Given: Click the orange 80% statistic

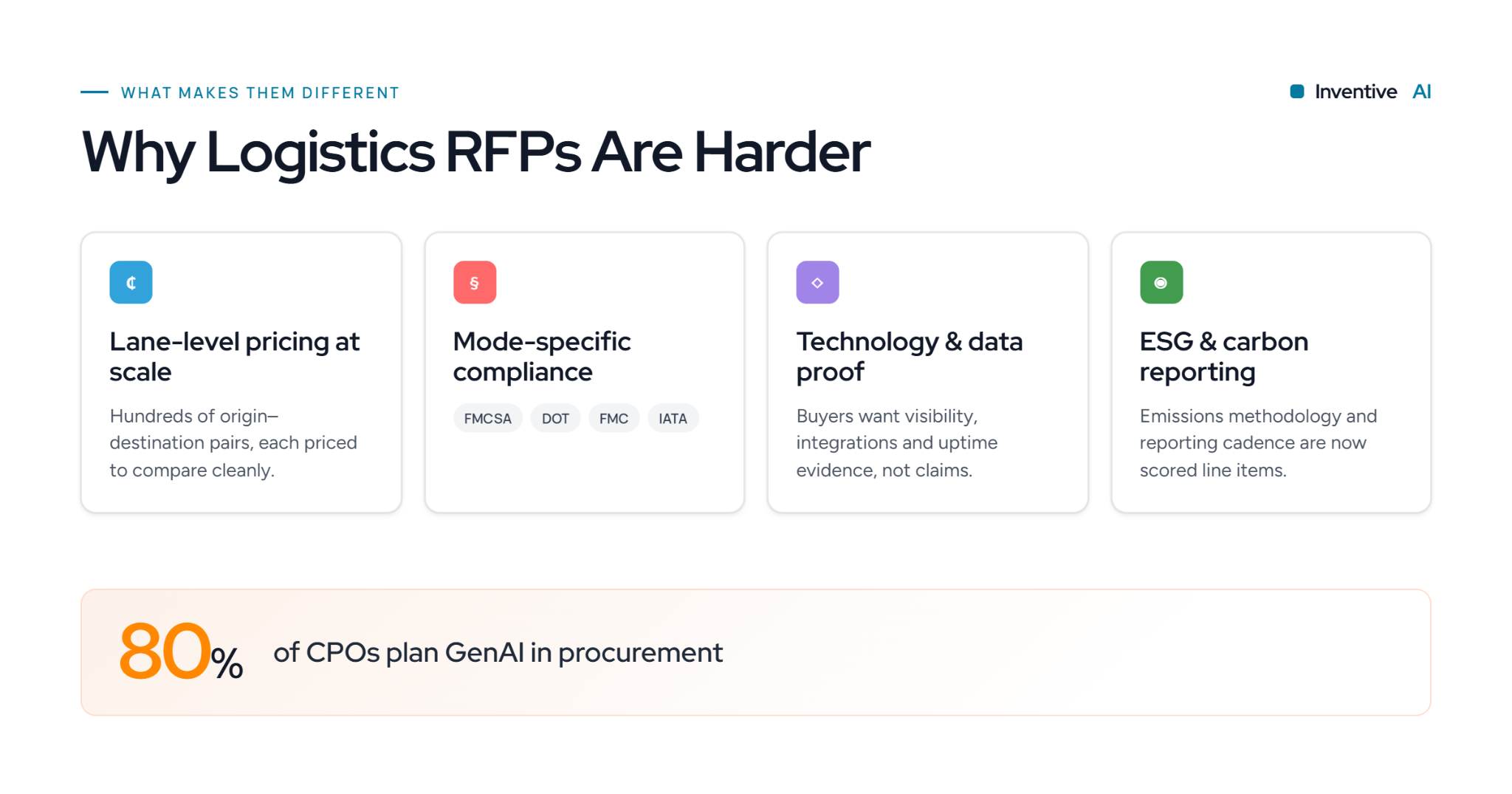Looking at the screenshot, I should [181, 652].
